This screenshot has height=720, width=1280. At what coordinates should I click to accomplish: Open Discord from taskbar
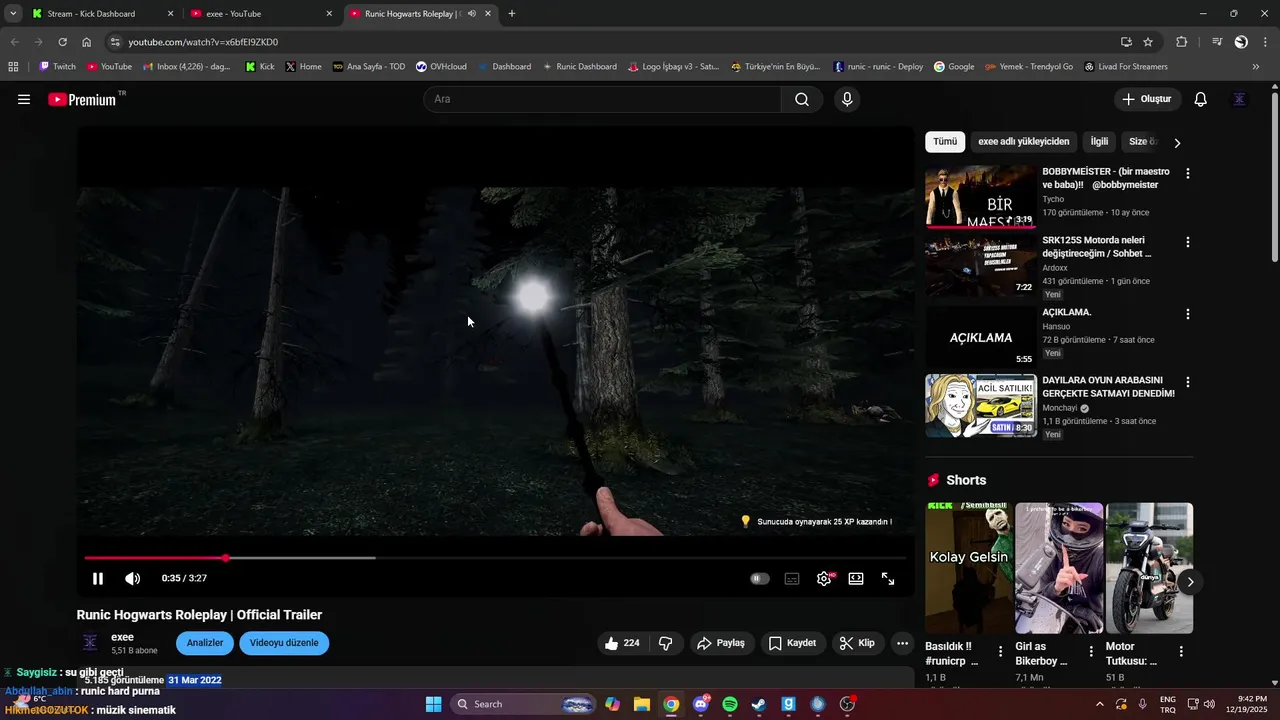[701, 704]
